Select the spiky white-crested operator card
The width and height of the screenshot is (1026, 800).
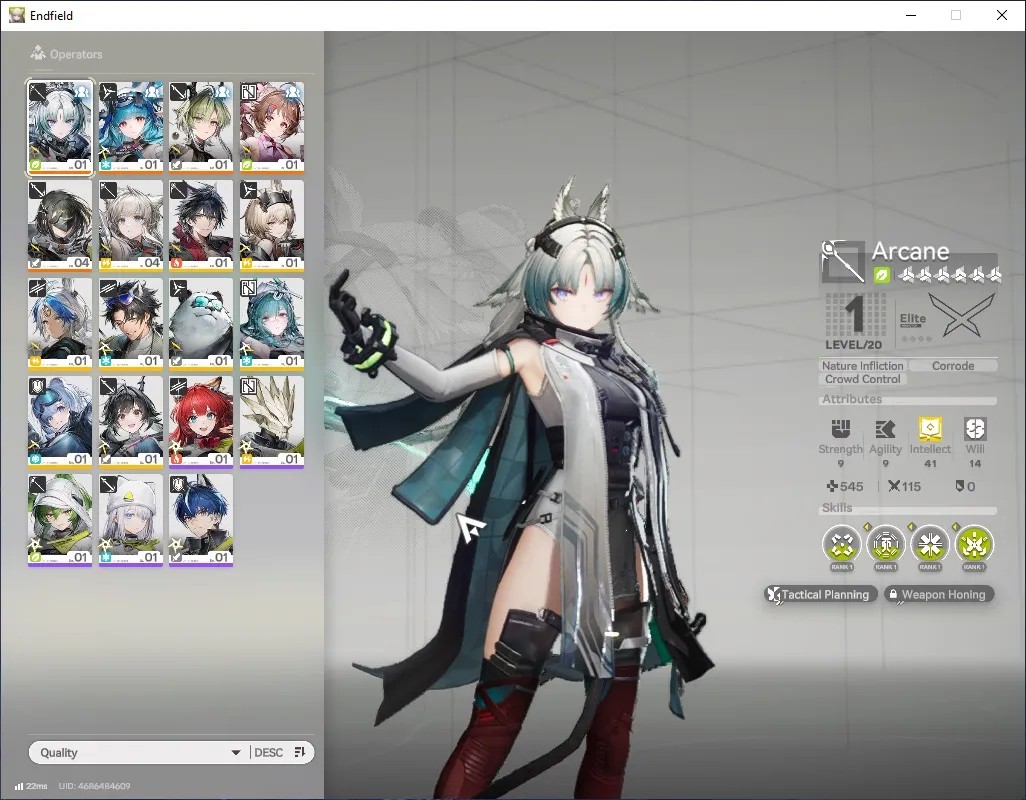(272, 422)
